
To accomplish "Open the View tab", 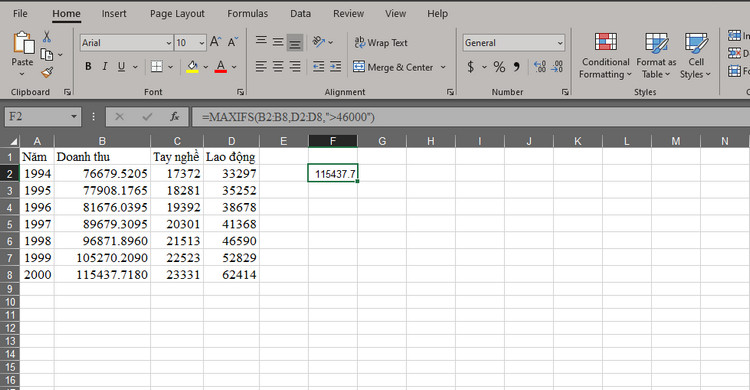I will pos(396,13).
